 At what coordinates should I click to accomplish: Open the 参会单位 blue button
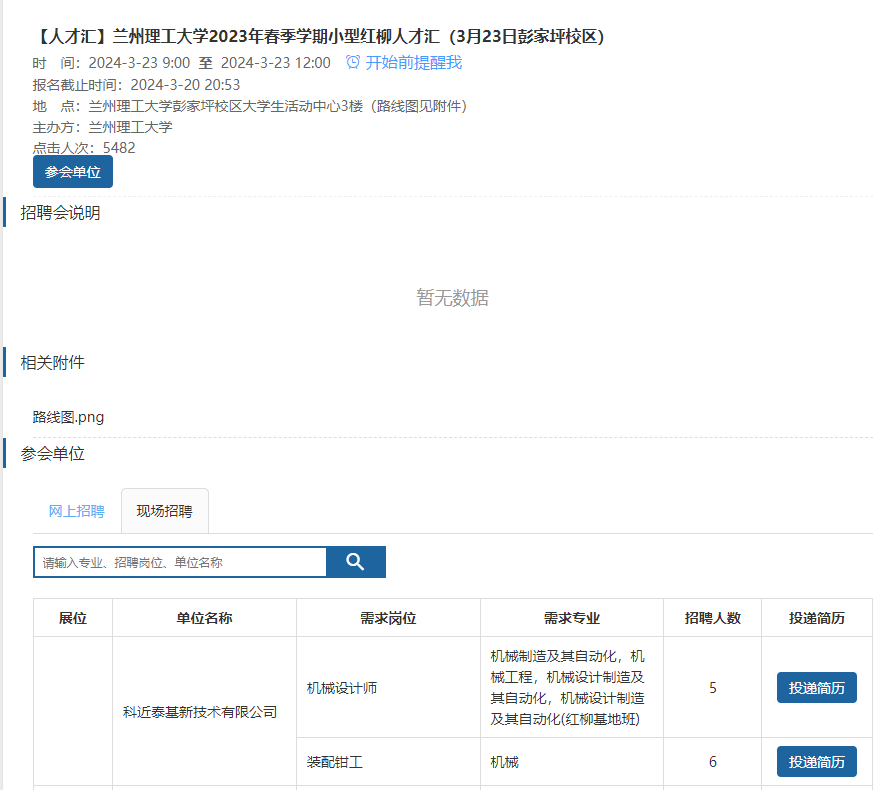(x=73, y=171)
